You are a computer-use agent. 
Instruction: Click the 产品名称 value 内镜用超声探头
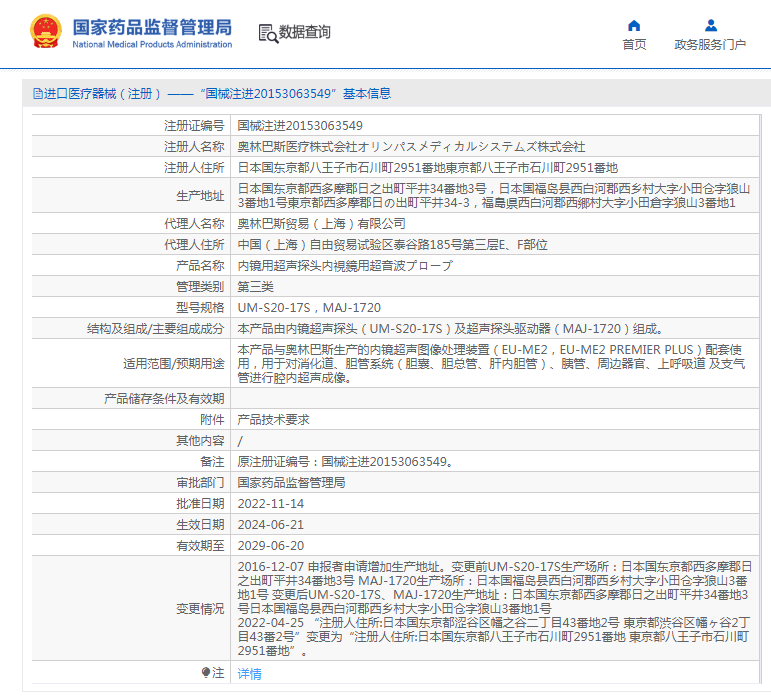point(345,266)
